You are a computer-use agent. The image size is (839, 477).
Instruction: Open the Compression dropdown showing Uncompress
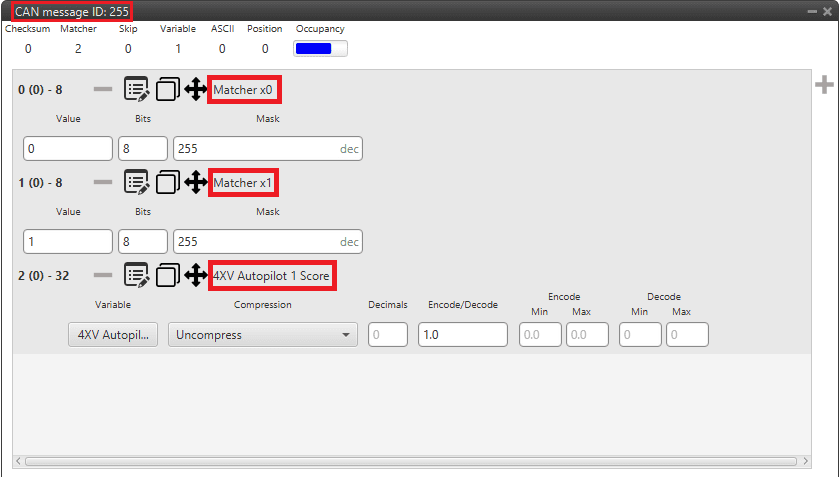coord(263,335)
